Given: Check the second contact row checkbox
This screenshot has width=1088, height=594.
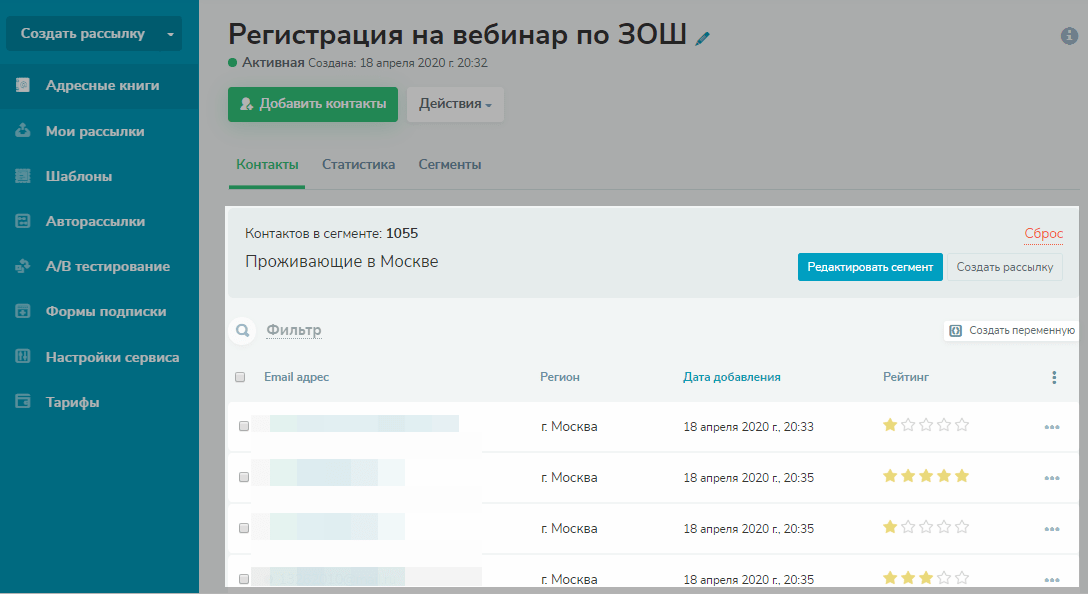Looking at the screenshot, I should click(244, 478).
